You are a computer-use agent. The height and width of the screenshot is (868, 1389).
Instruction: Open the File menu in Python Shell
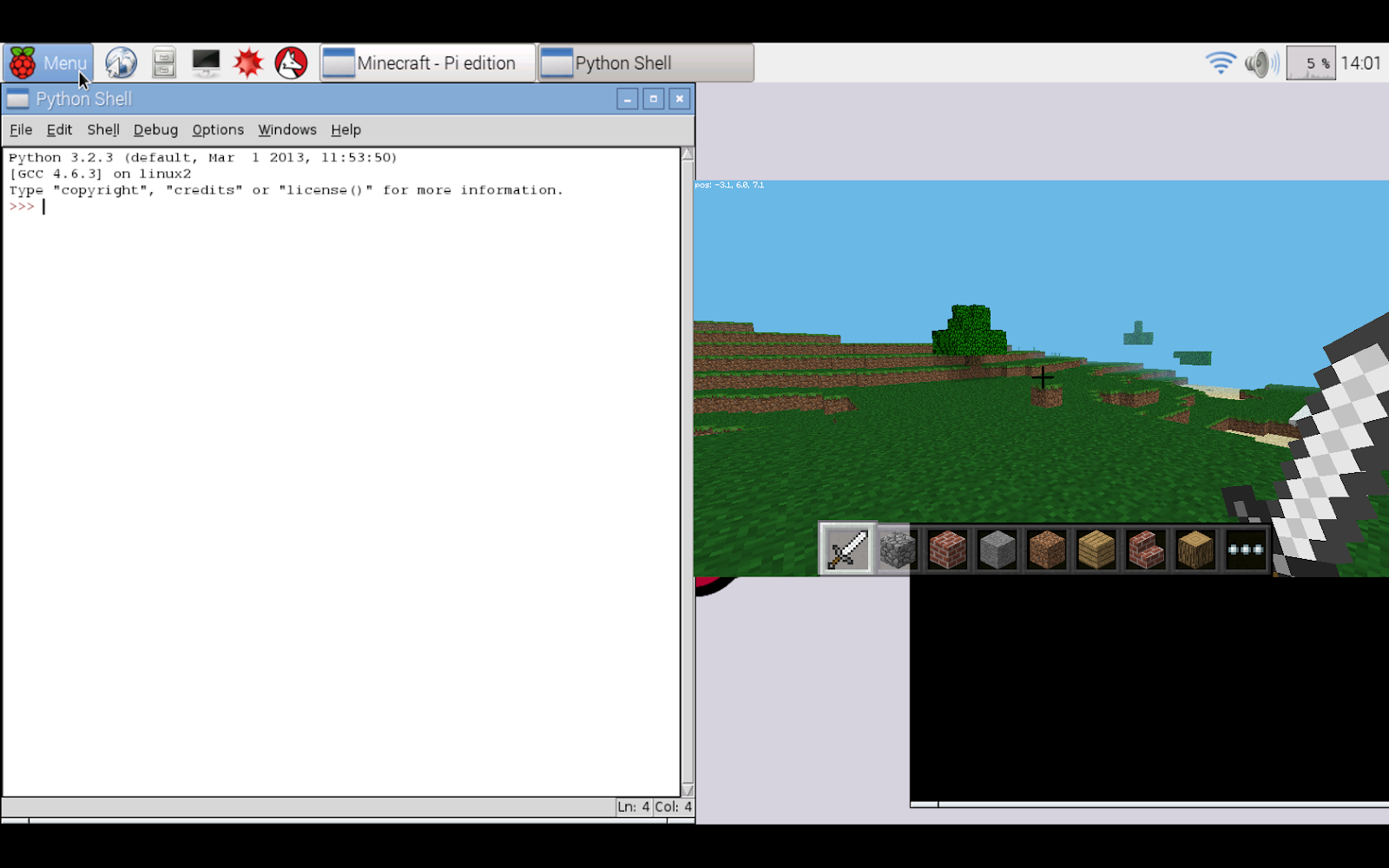click(21, 129)
